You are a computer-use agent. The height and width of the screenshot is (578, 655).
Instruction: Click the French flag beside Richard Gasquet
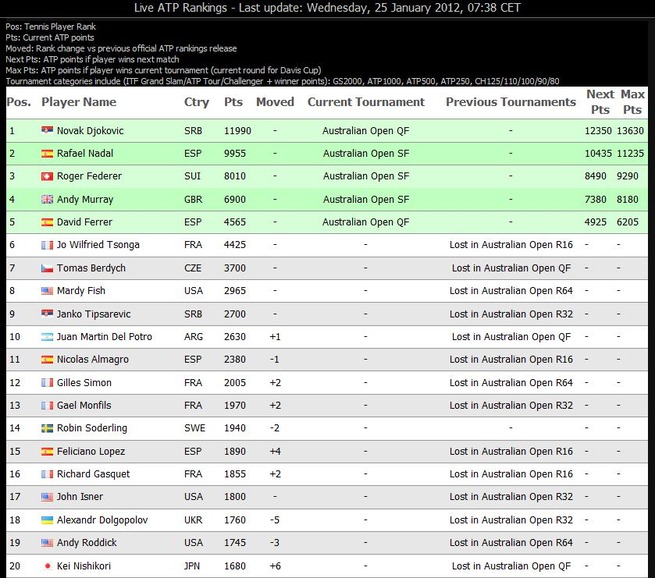click(47, 474)
